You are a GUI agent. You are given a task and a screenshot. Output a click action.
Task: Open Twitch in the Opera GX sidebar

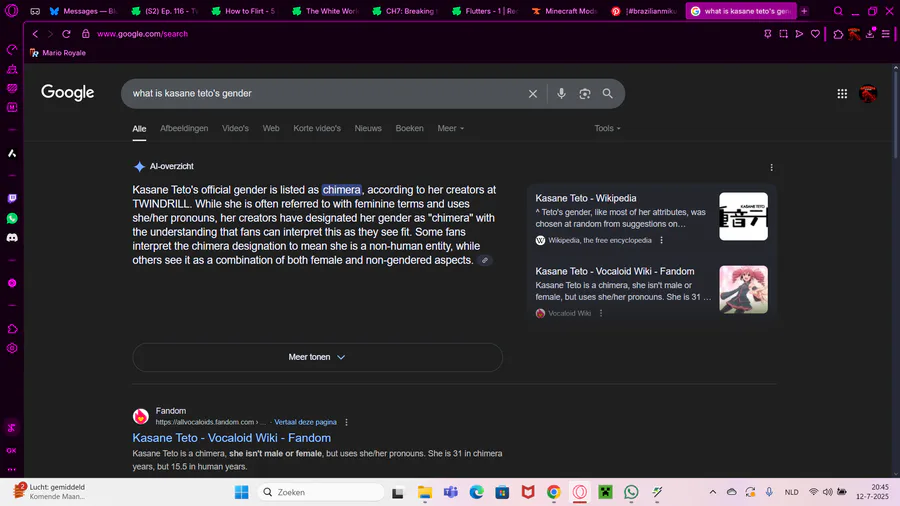coord(12,198)
